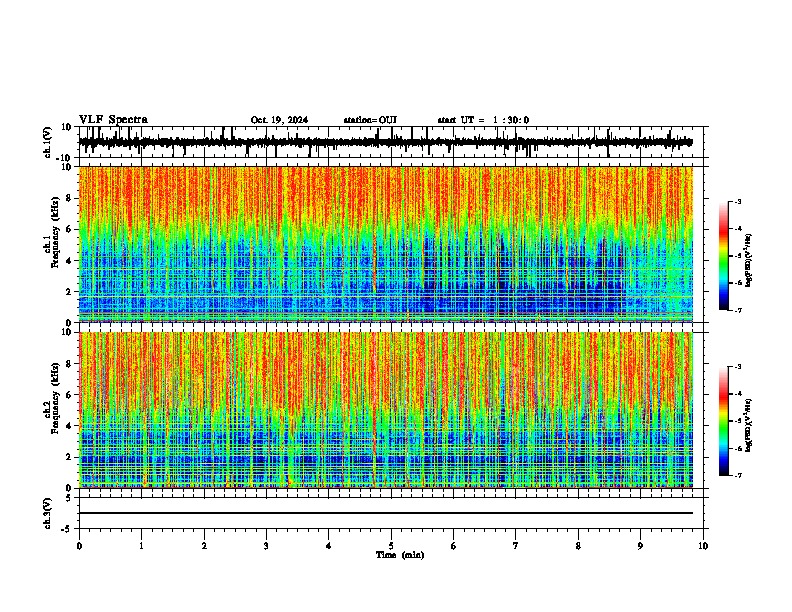The height and width of the screenshot is (612, 792).
Task: Click time tick label '8' on x-axis
Action: click(x=578, y=546)
